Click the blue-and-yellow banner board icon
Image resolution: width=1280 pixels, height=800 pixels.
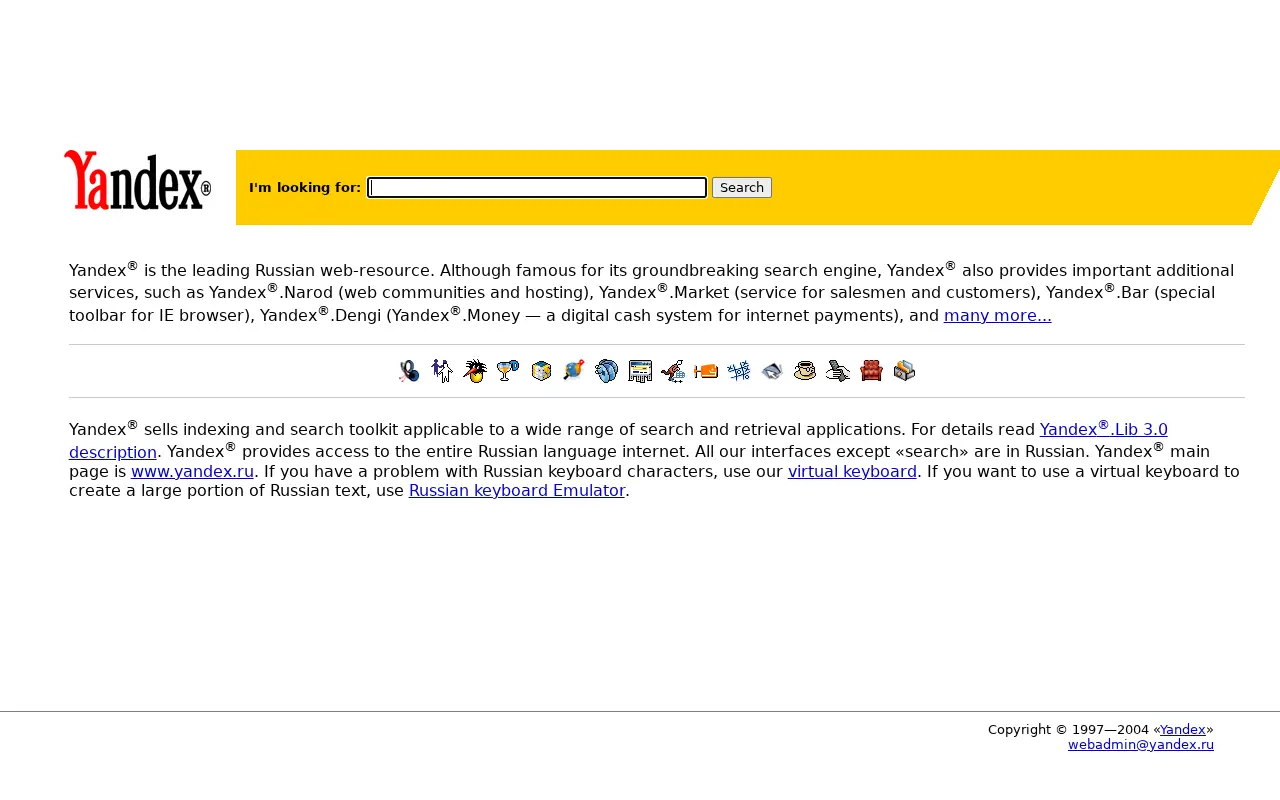640,371
